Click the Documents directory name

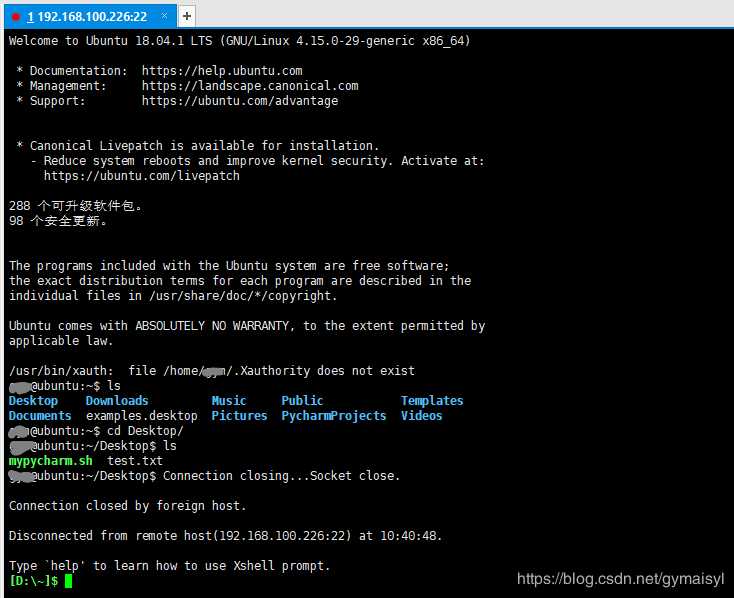click(40, 416)
